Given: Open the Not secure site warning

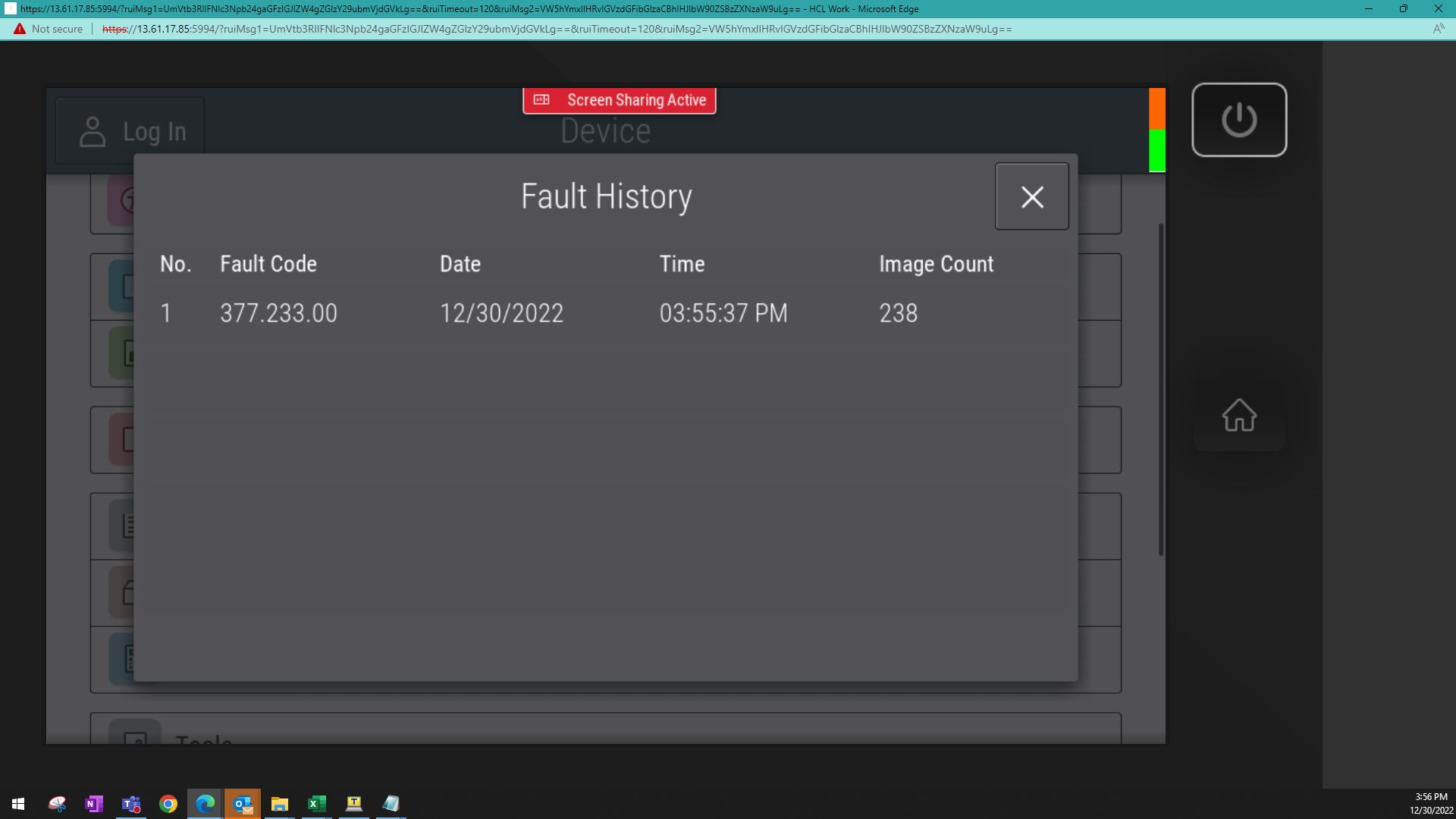Looking at the screenshot, I should [49, 29].
